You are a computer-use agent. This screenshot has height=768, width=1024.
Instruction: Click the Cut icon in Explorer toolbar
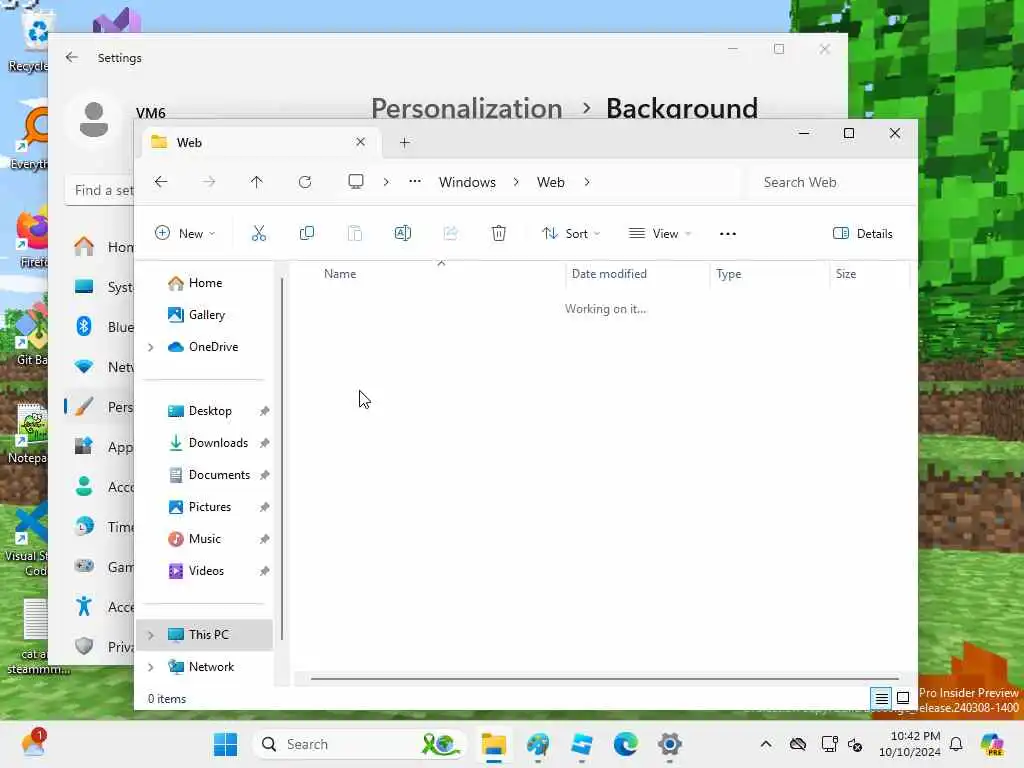tap(259, 233)
